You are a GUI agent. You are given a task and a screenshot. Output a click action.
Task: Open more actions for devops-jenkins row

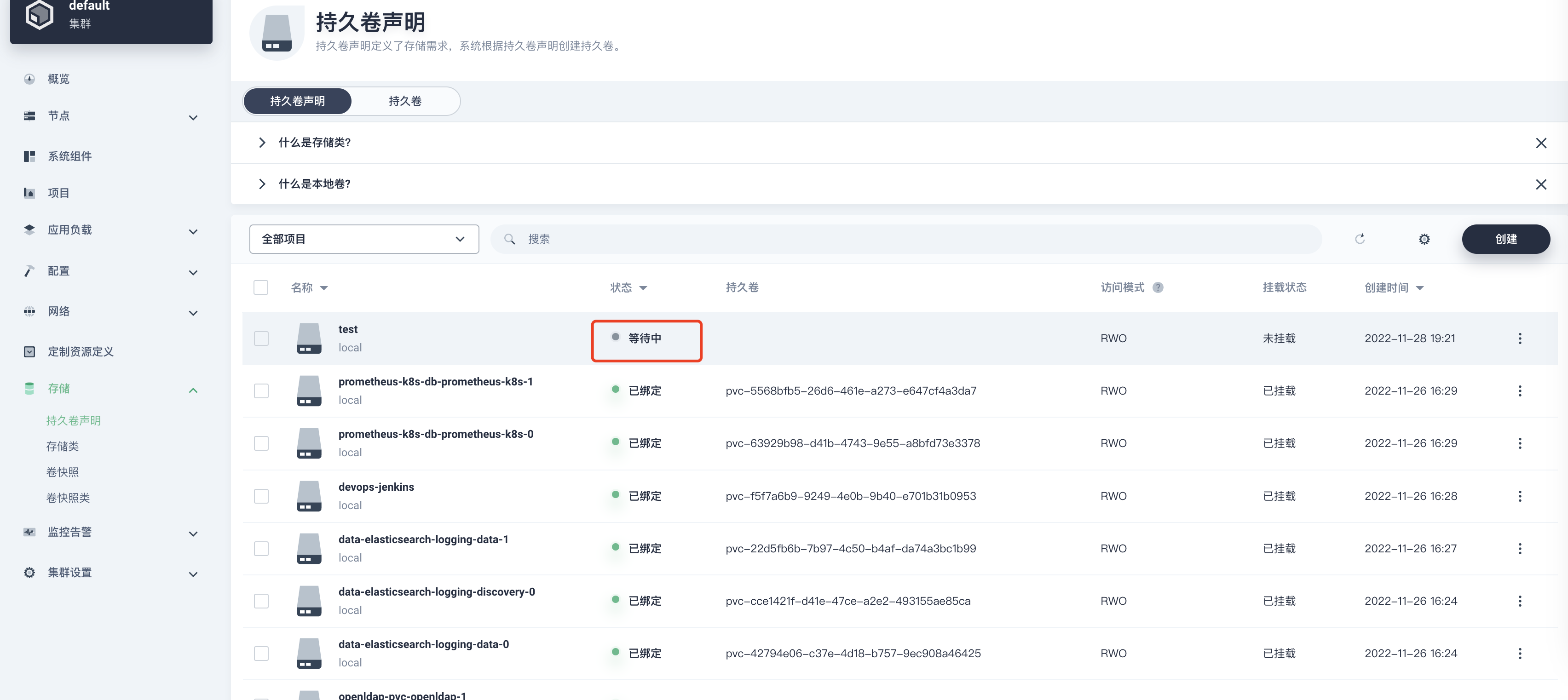coord(1520,496)
